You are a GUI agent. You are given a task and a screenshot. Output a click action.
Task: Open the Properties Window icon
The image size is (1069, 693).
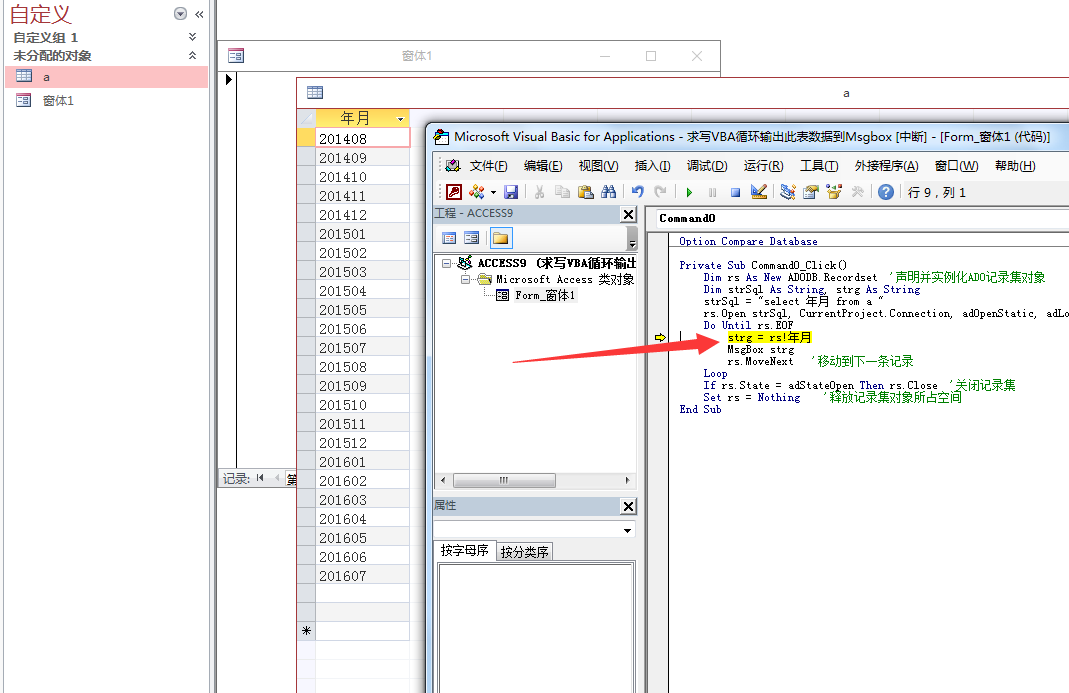pyautogui.click(x=811, y=192)
